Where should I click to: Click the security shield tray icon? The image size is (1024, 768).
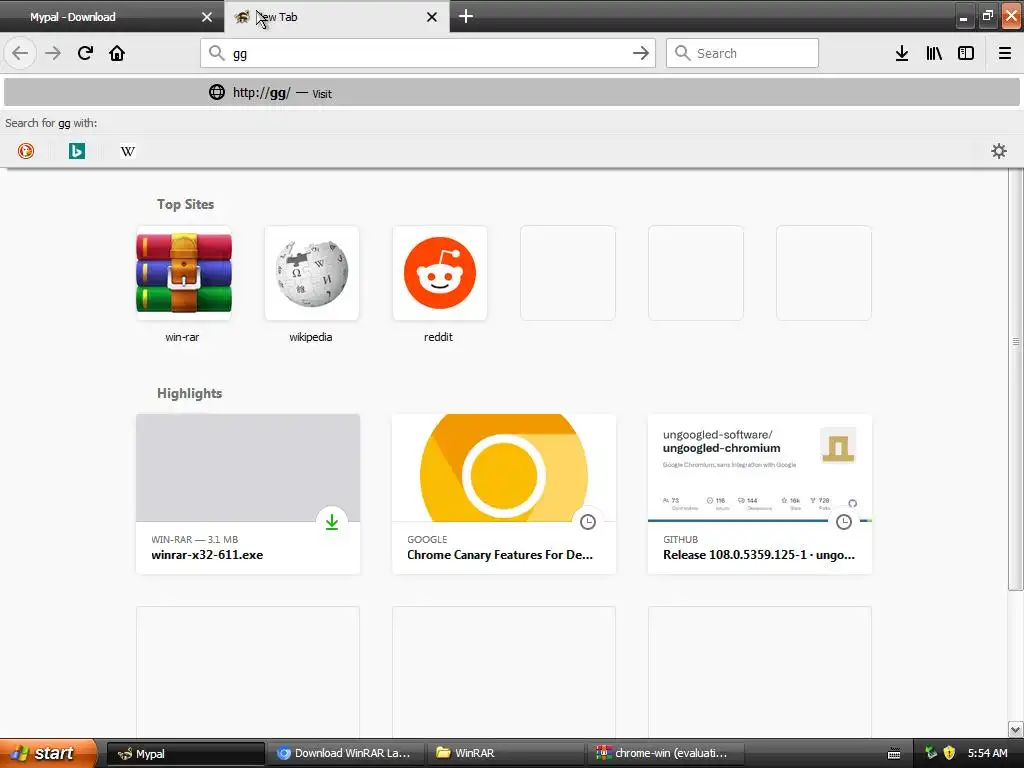pos(950,753)
